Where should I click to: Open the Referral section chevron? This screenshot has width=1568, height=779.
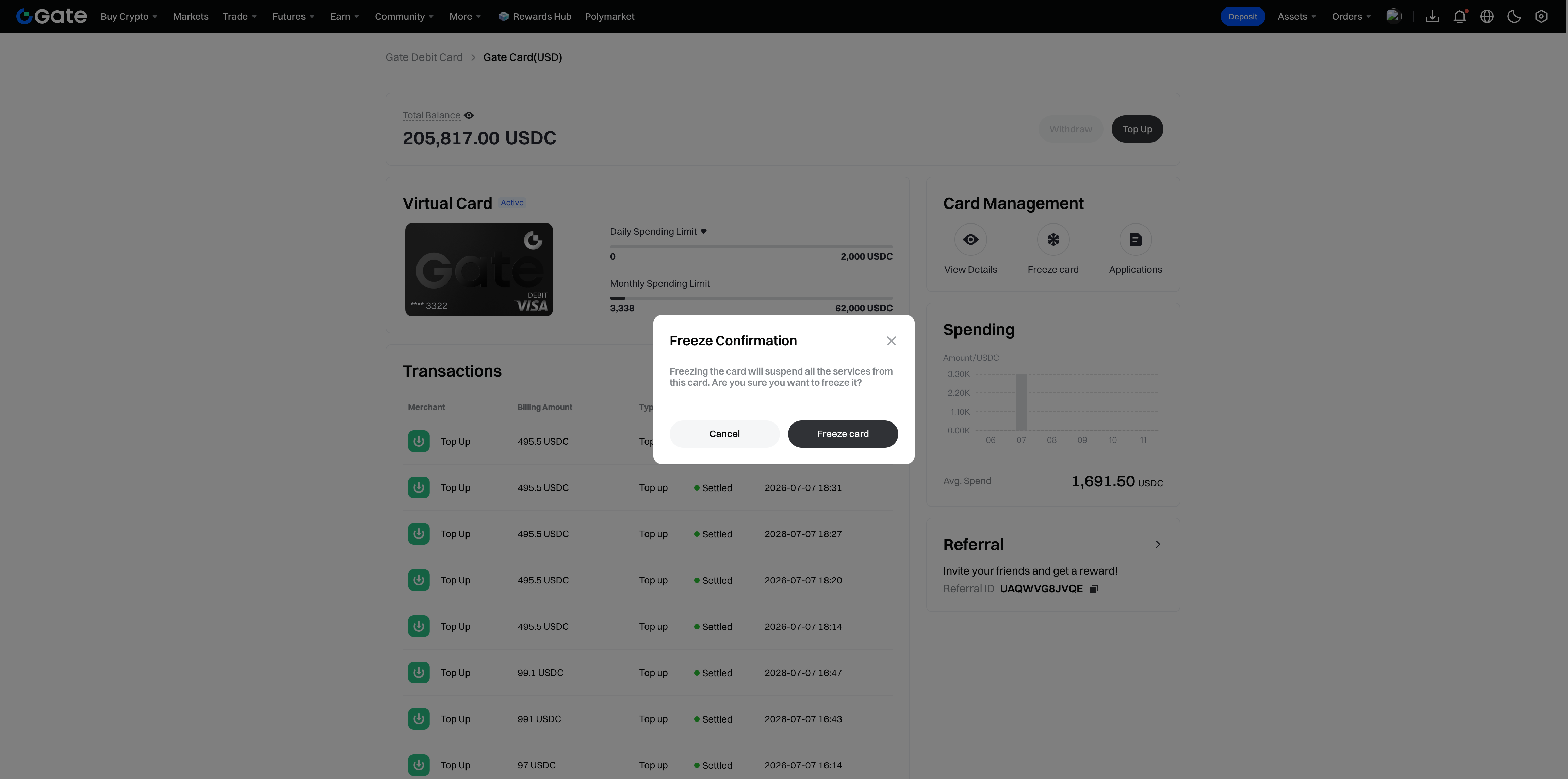[x=1158, y=544]
